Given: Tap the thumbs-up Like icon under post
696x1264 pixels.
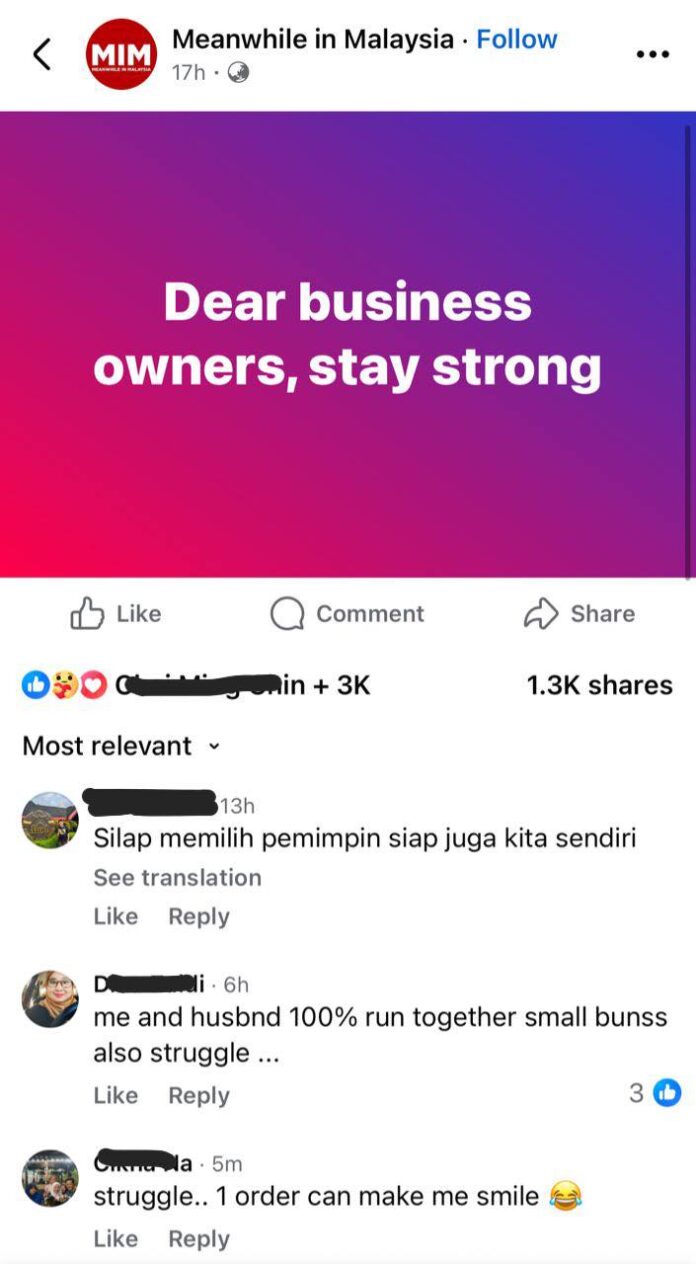Looking at the screenshot, I should coord(87,614).
